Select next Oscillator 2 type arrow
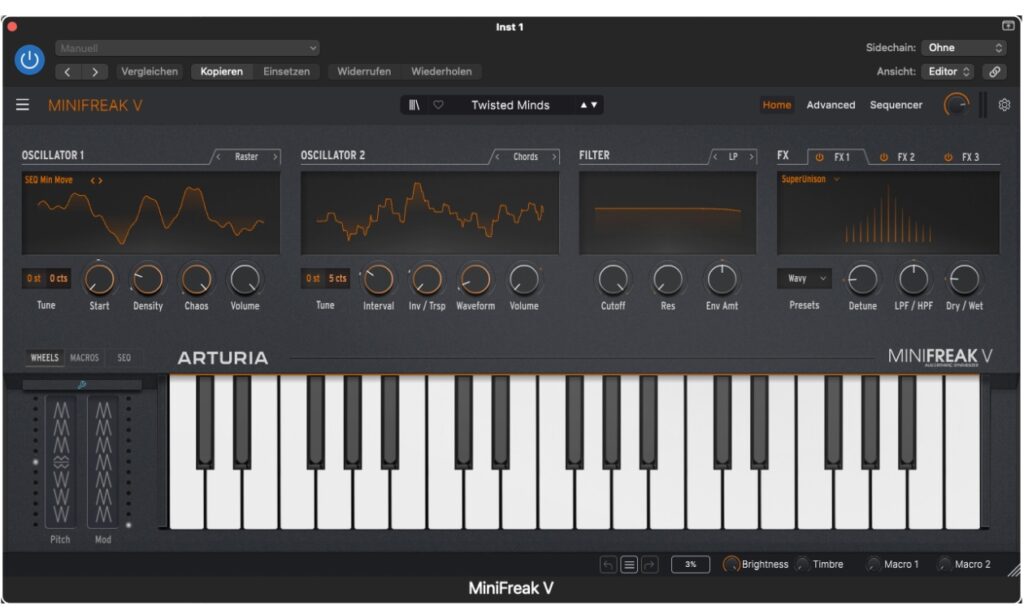 tap(554, 157)
